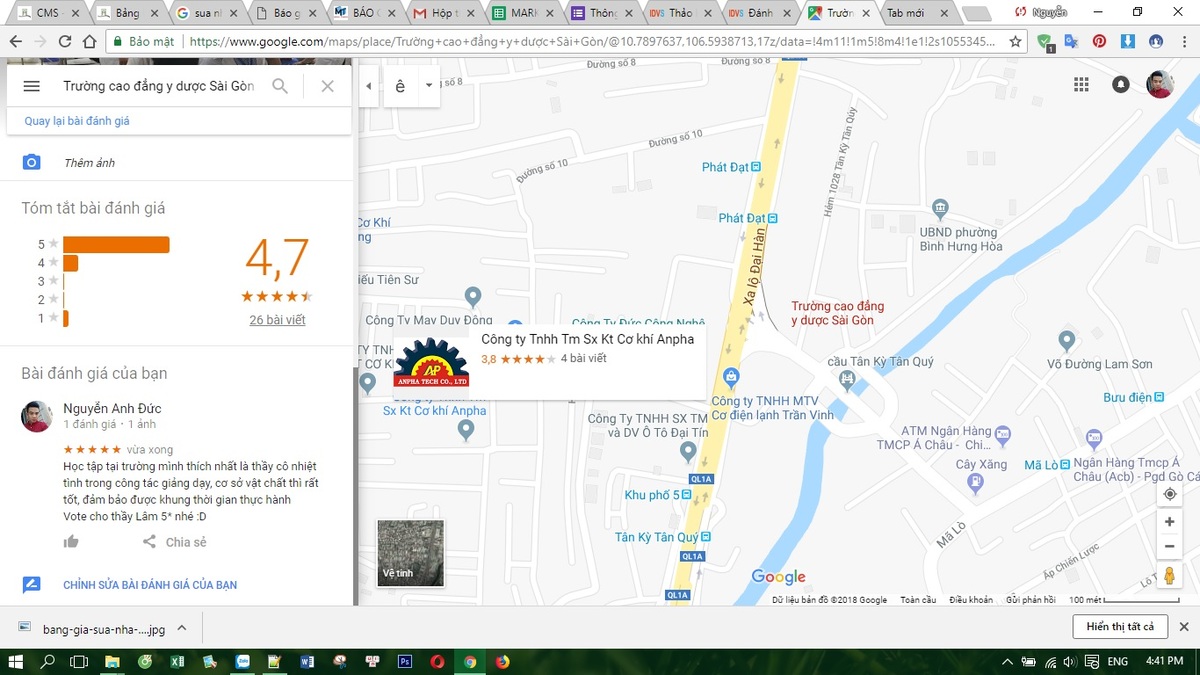Open Gửi phản hồi feedback link
The height and width of the screenshot is (675, 1200).
1031,600
